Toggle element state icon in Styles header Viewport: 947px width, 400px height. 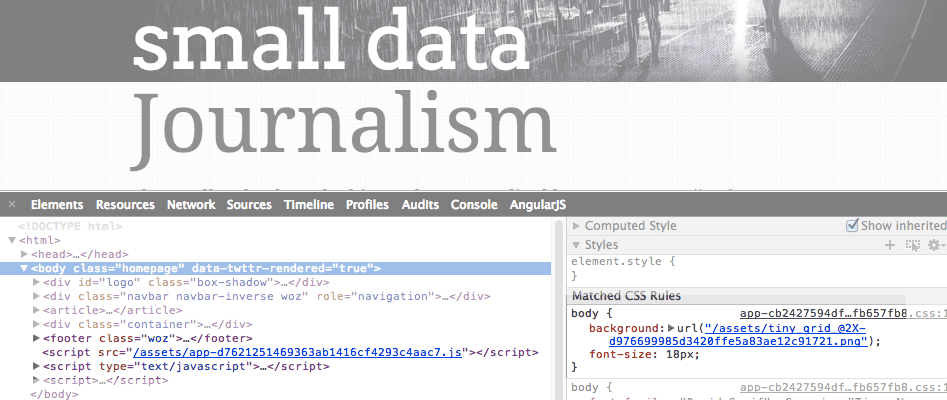(912, 245)
